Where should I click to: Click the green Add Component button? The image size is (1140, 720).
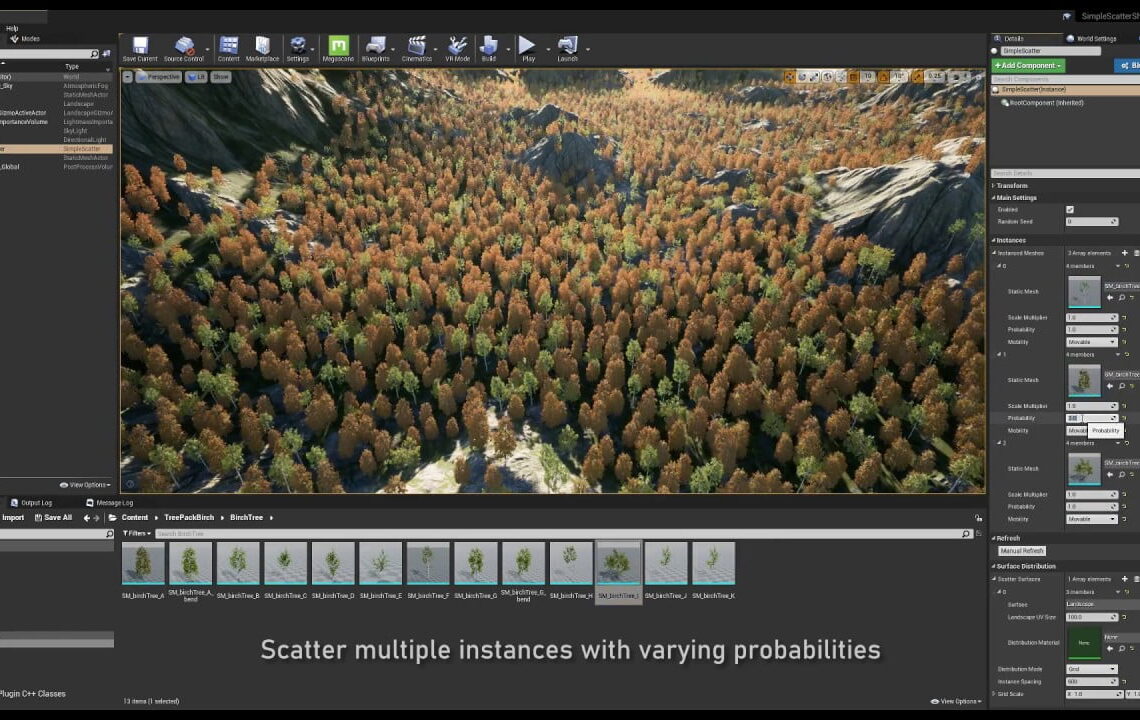pos(1028,65)
